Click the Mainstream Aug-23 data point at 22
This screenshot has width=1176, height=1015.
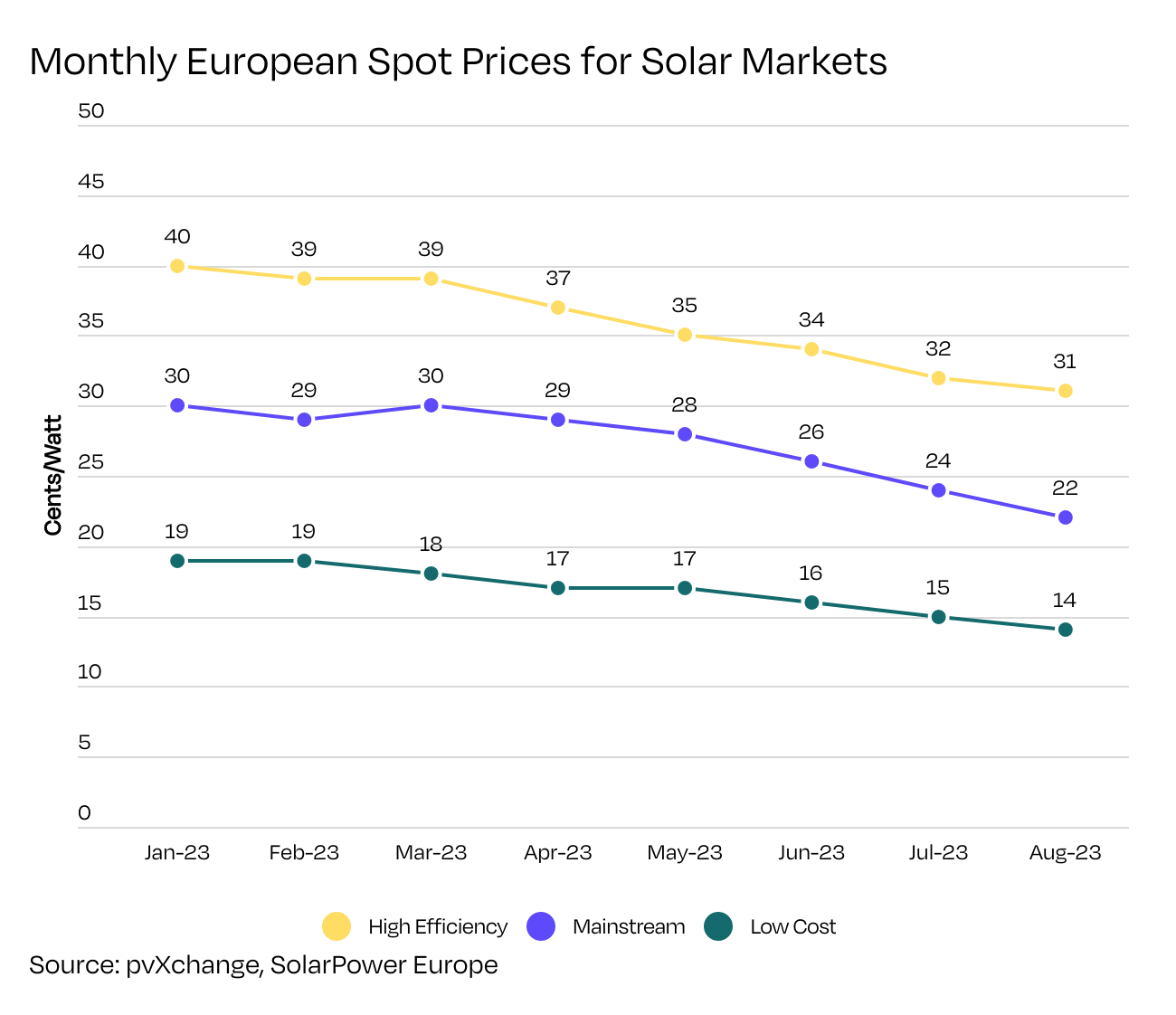point(1066,517)
